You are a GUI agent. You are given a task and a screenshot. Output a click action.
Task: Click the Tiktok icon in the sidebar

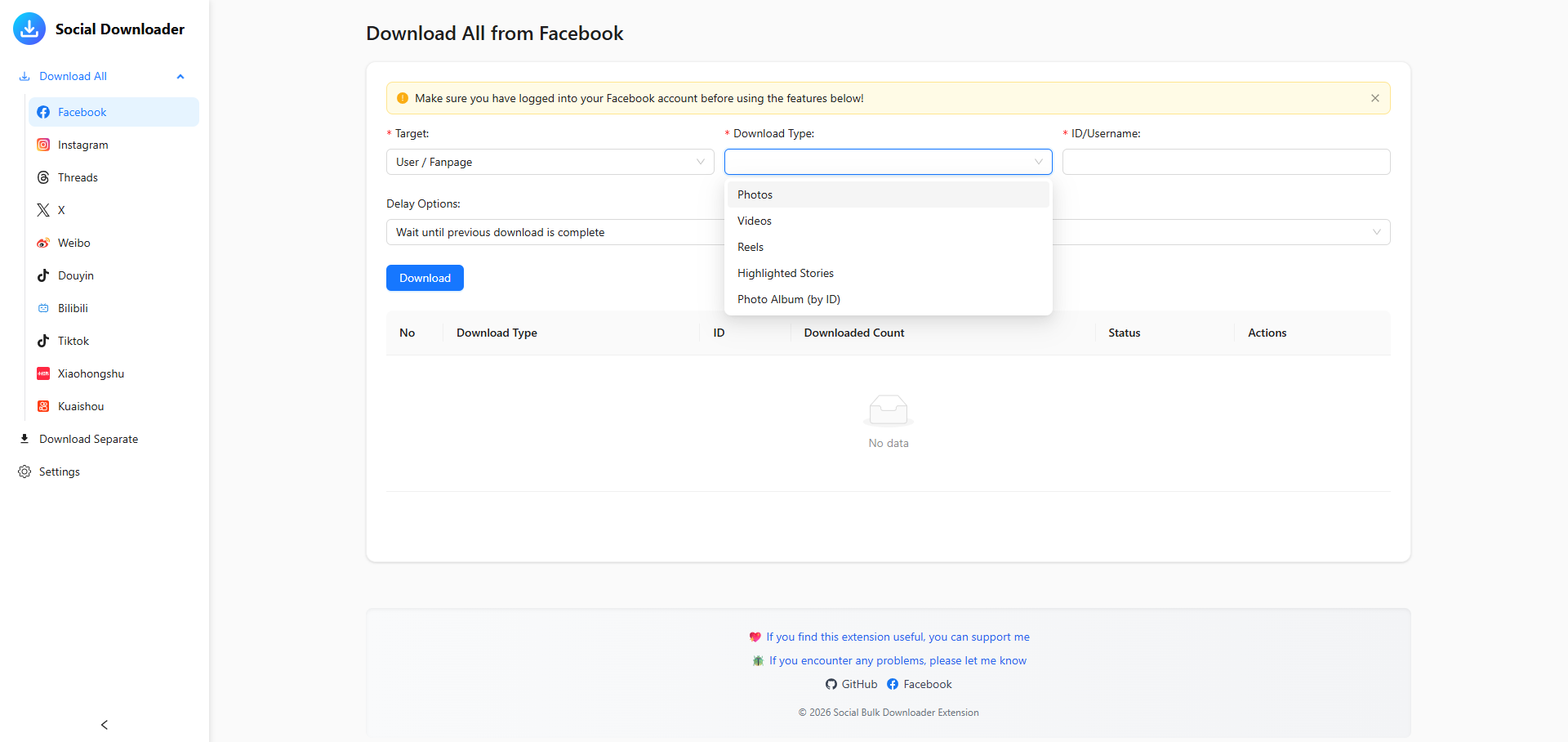43,341
